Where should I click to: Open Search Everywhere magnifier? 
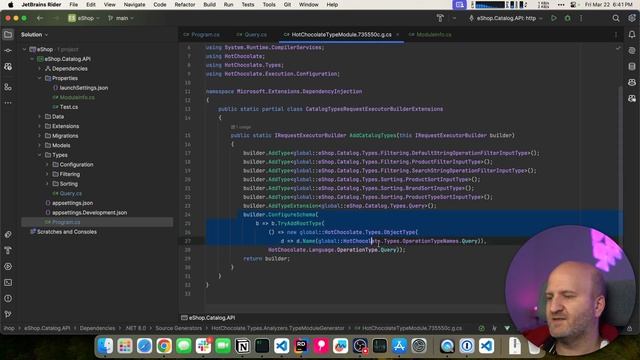click(x=616, y=18)
